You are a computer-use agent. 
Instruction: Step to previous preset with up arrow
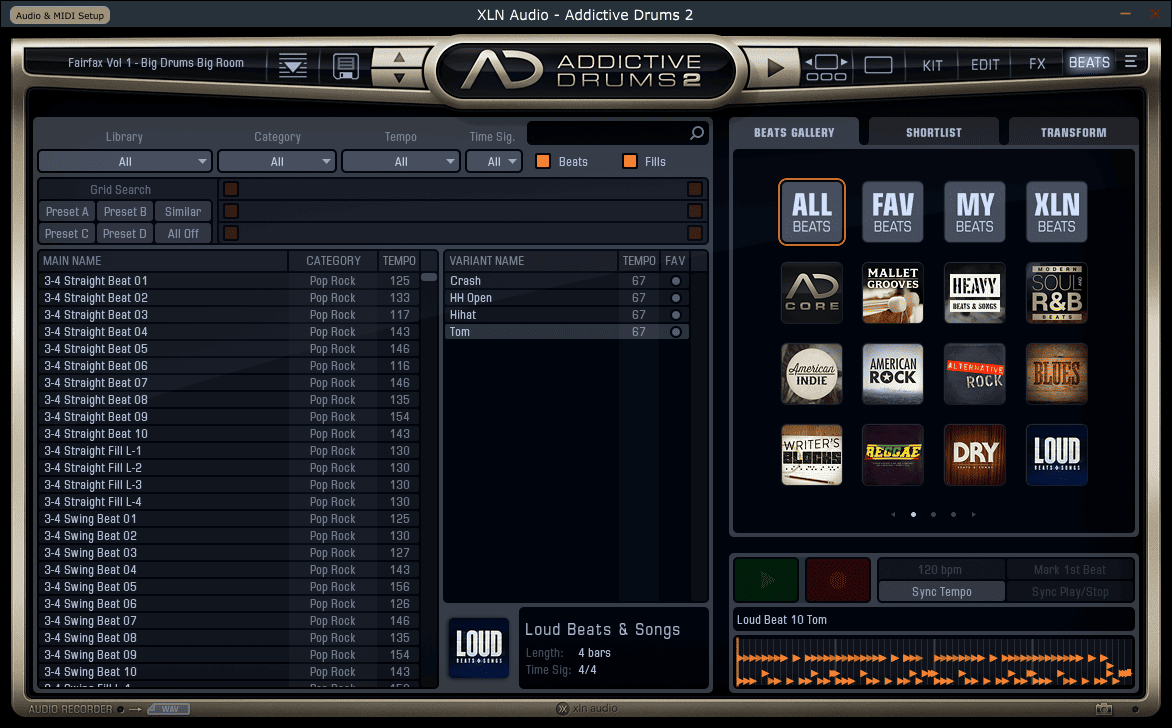(399, 57)
